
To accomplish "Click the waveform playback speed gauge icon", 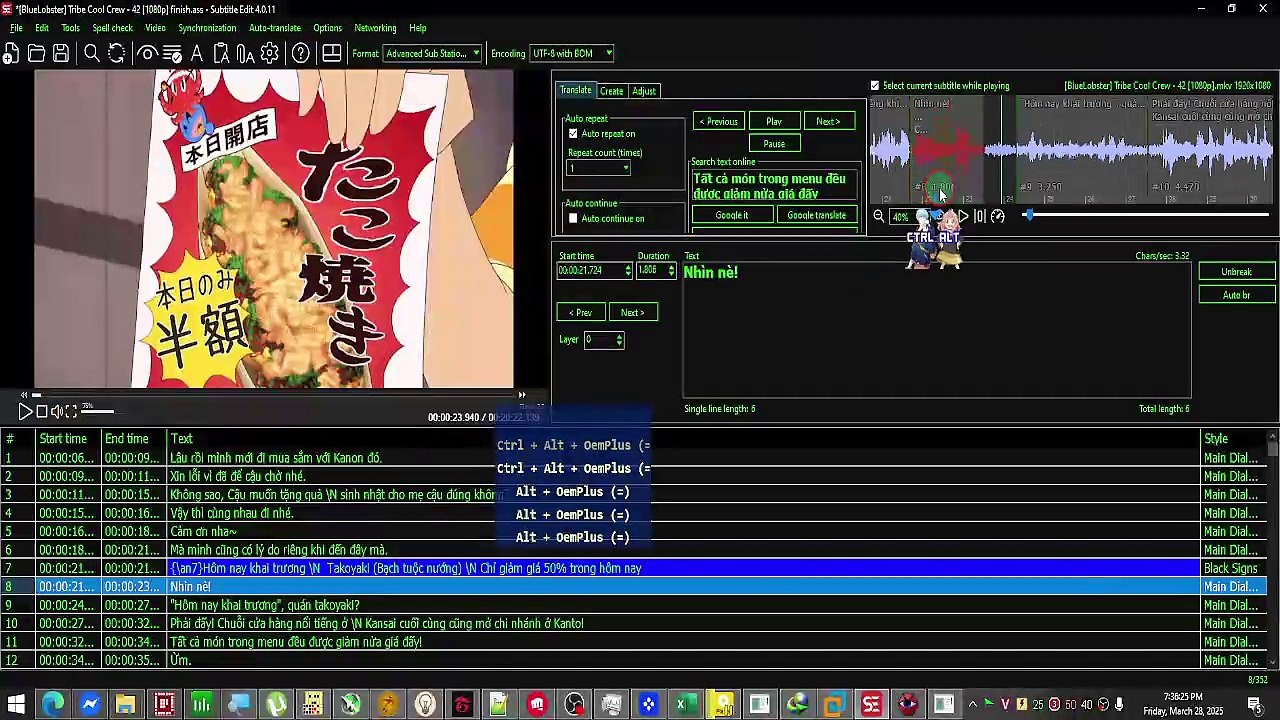I will pyautogui.click(x=997, y=216).
